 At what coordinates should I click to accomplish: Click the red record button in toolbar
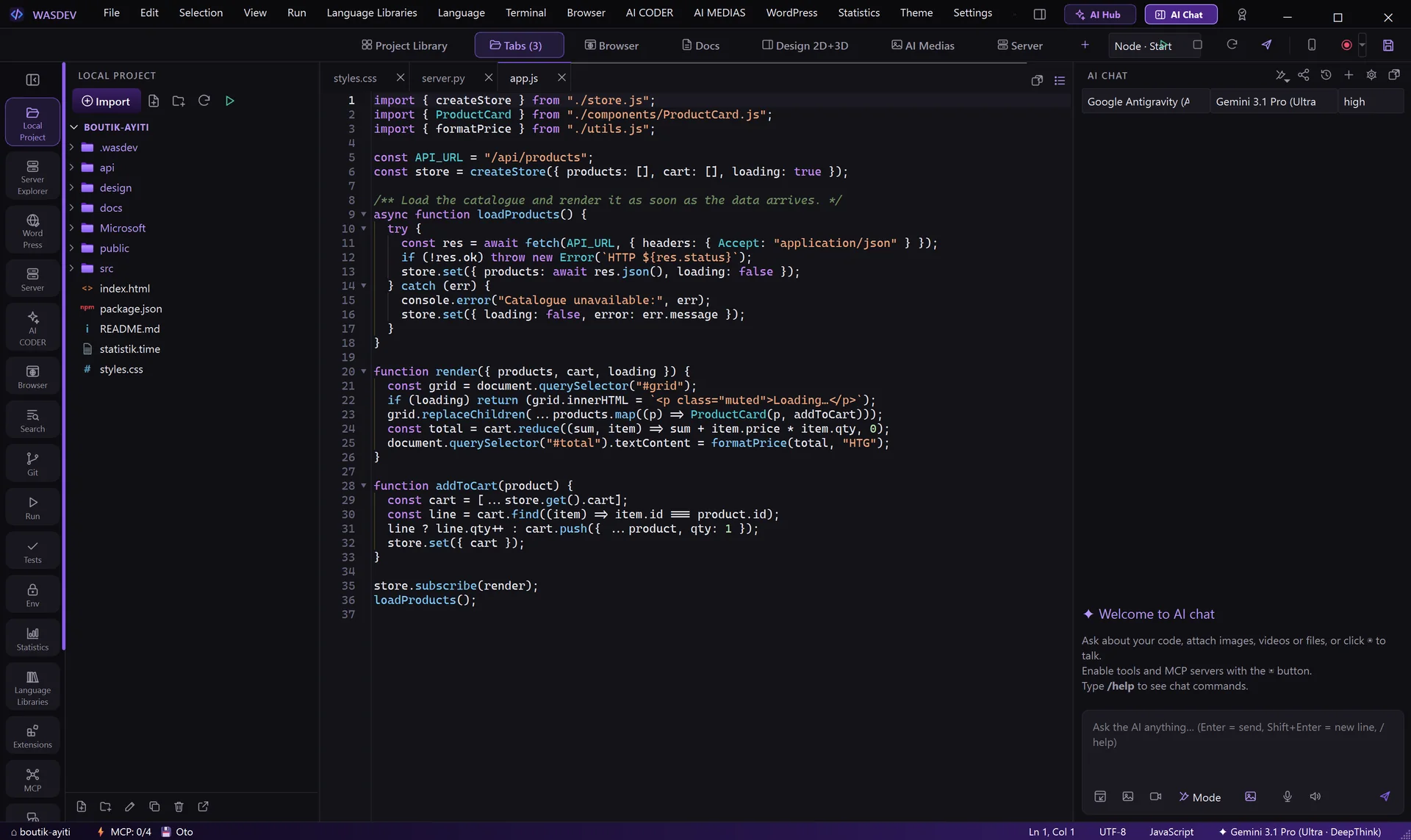pyautogui.click(x=1346, y=45)
